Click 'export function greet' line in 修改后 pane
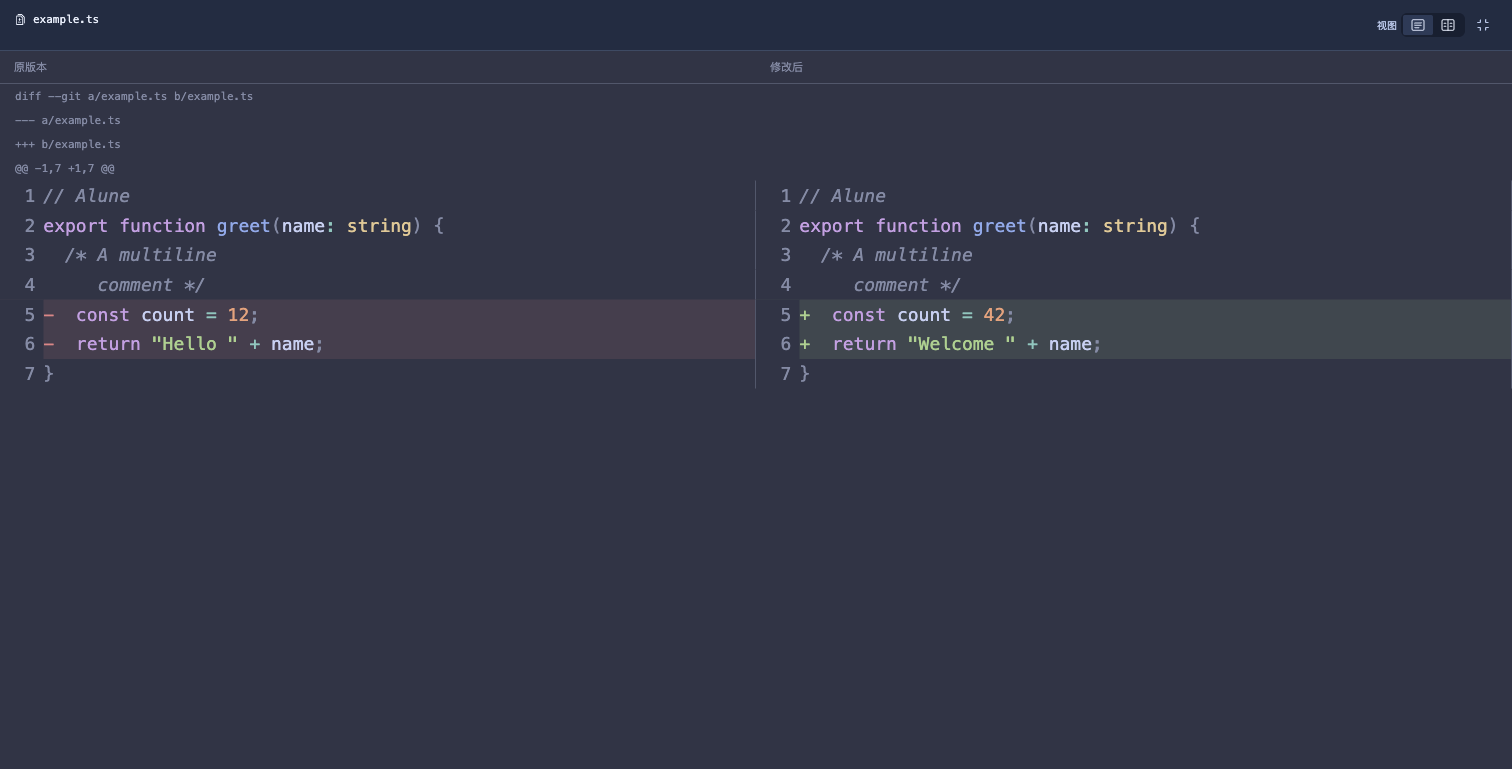1512x769 pixels. [x=999, y=226]
